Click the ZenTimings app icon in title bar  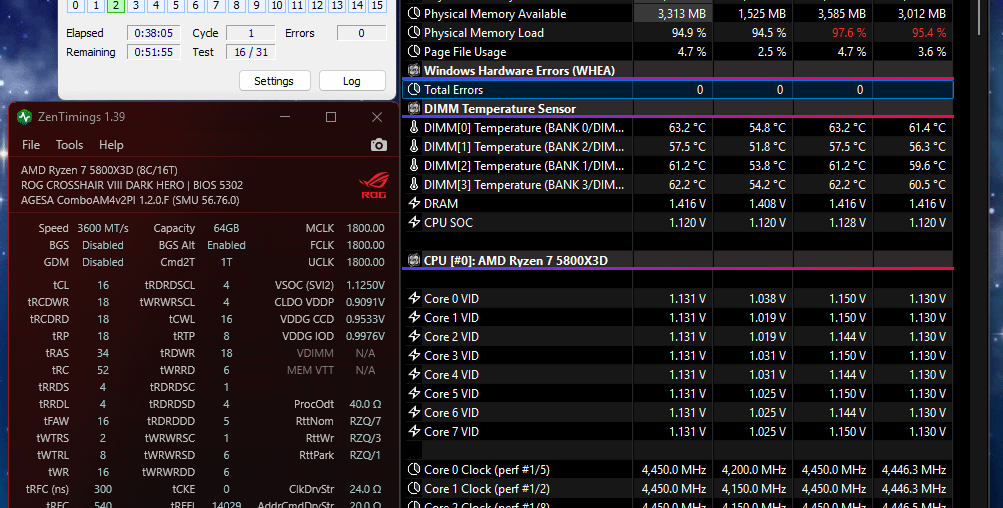point(24,116)
